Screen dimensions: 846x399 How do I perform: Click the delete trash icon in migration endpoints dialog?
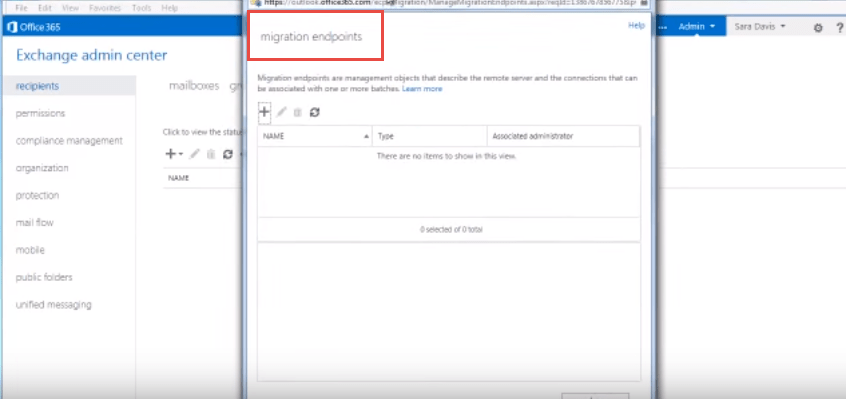(297, 112)
